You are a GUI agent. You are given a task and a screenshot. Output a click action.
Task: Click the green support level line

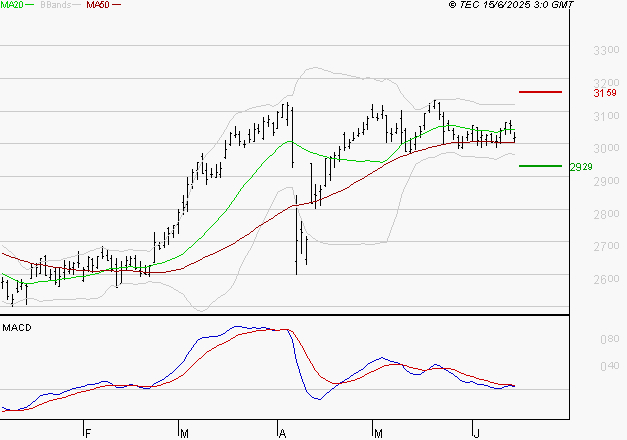point(540,166)
